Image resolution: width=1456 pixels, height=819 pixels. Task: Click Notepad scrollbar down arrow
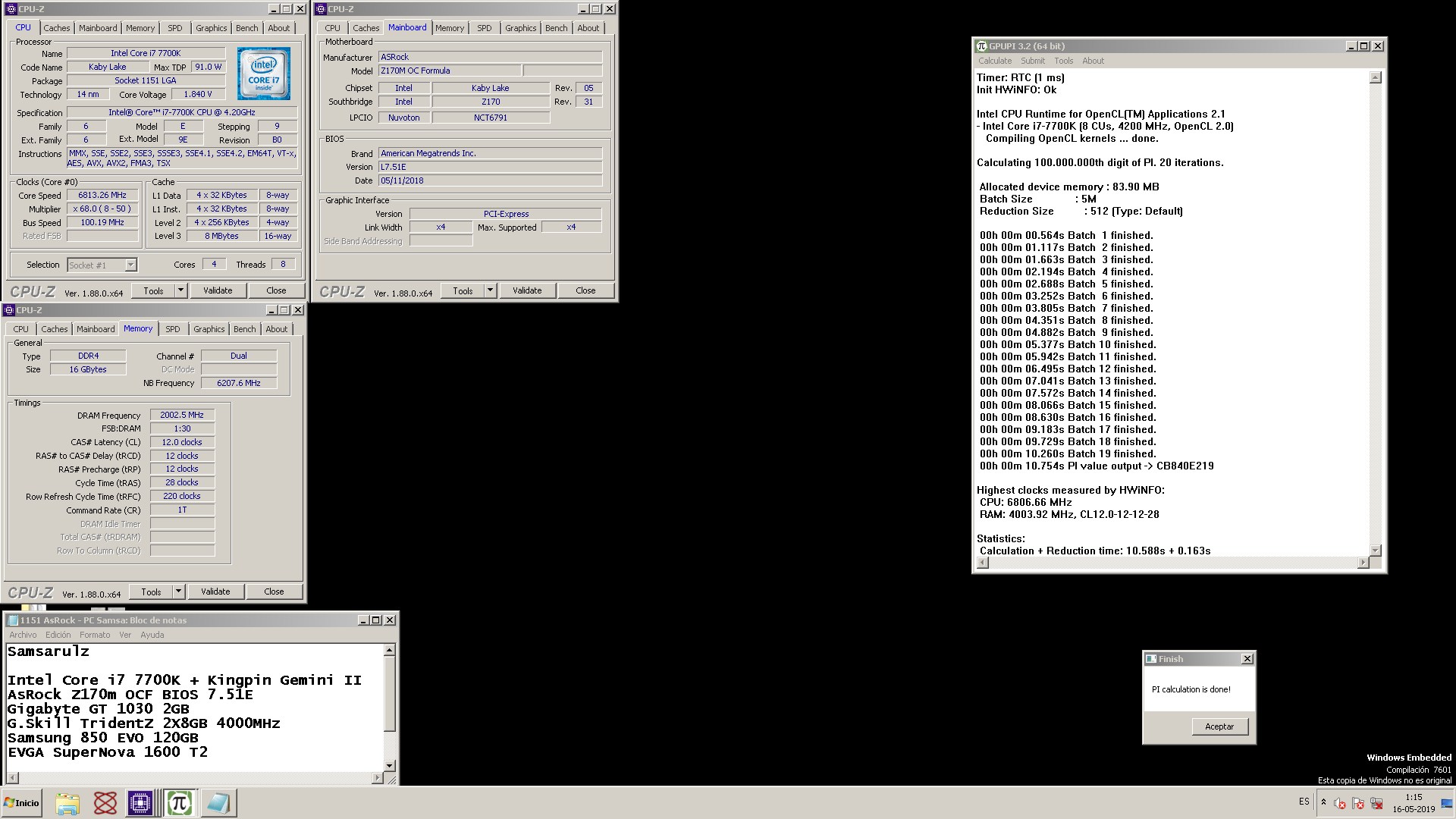click(390, 766)
